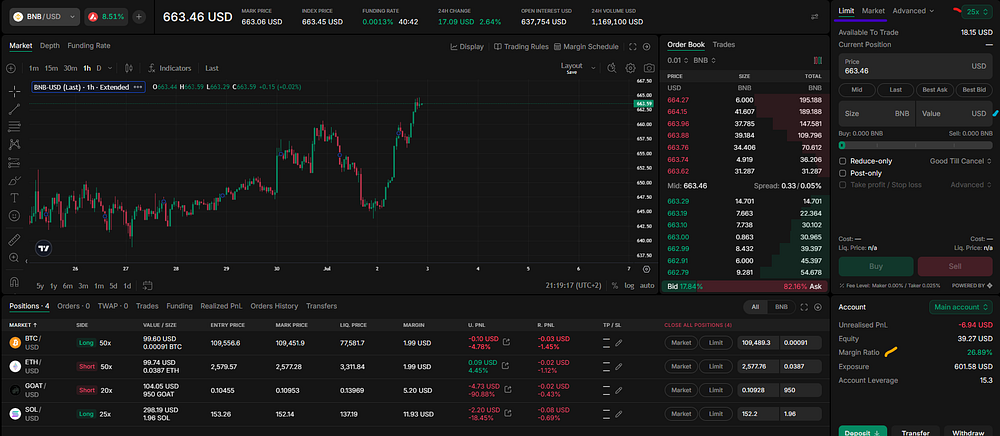Select the crosshair cursor tool
This screenshot has height=436, width=1000.
pos(14,91)
